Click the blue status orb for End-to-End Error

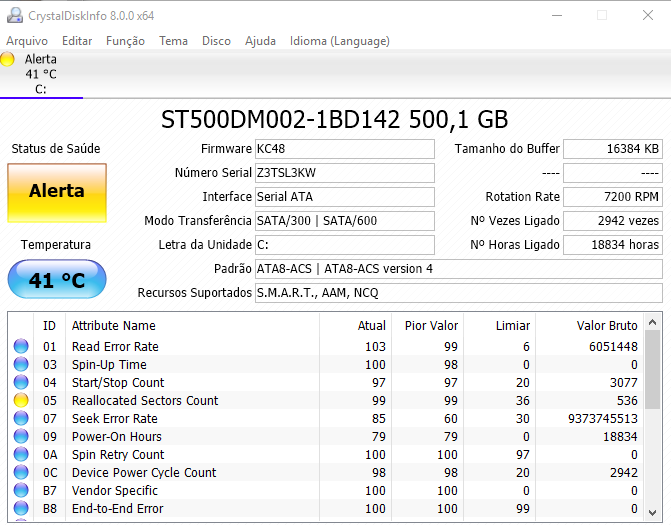[21, 508]
